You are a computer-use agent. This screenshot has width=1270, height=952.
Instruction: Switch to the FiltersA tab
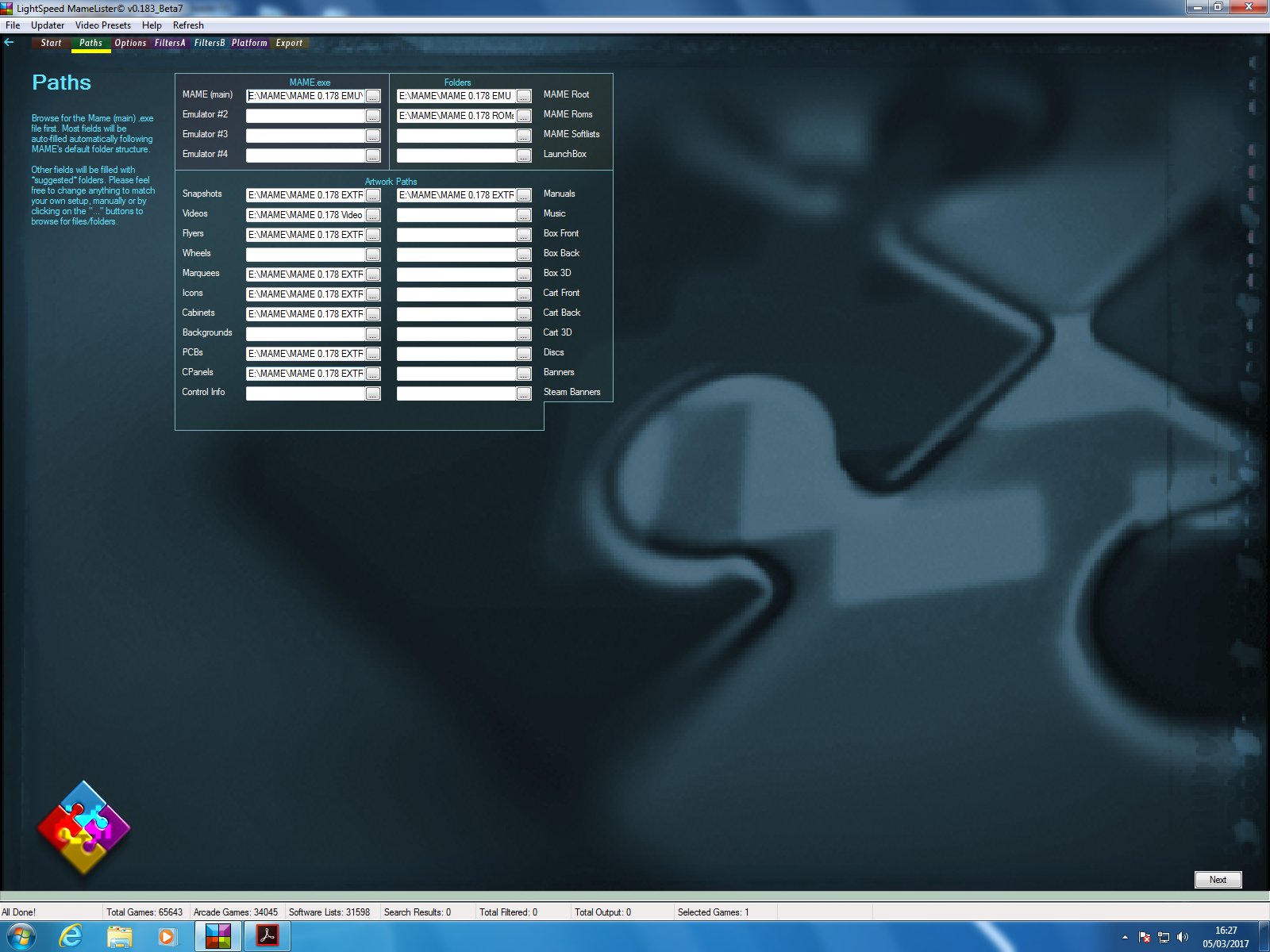pyautogui.click(x=170, y=43)
